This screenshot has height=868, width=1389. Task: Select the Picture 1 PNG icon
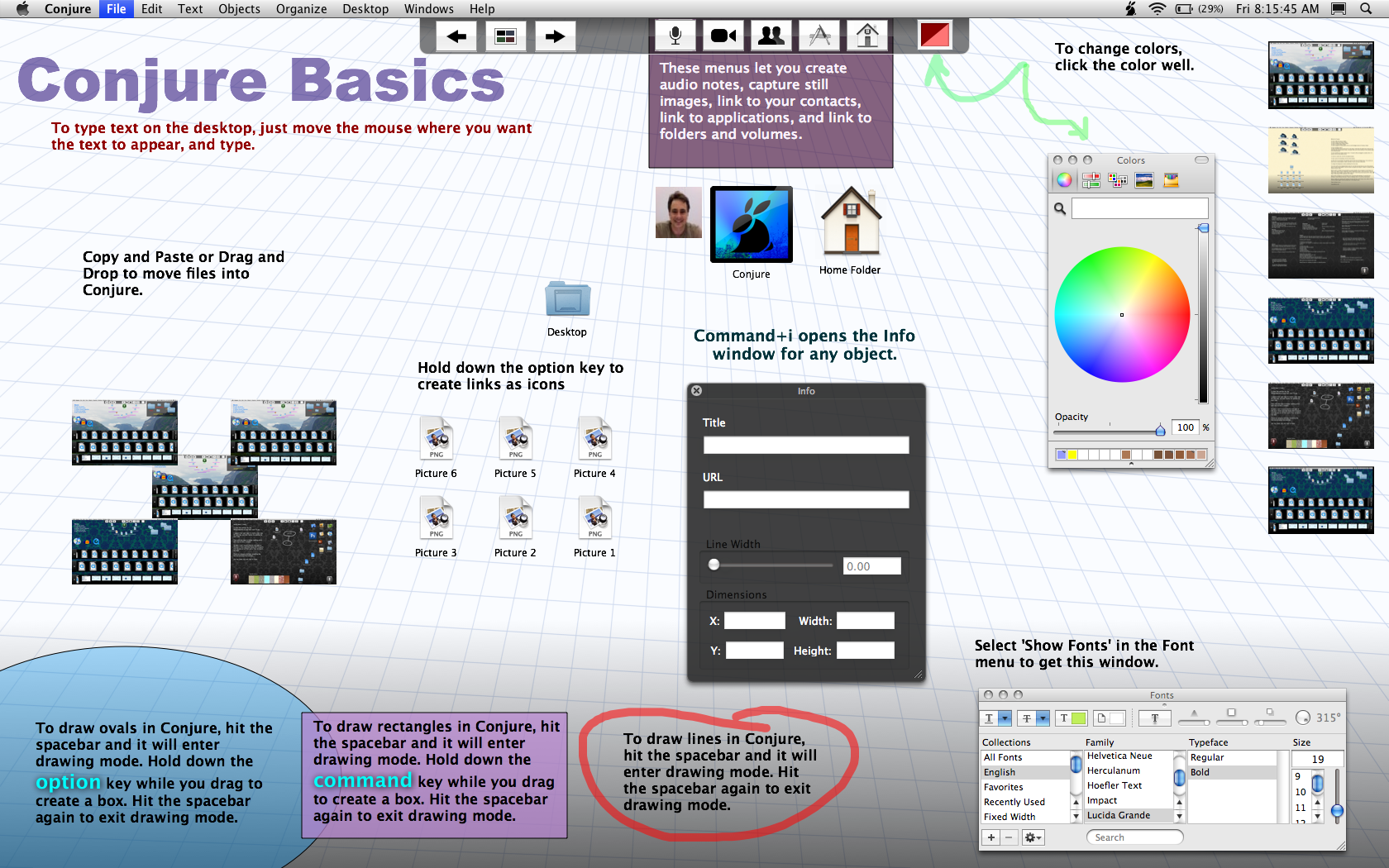pyautogui.click(x=595, y=517)
